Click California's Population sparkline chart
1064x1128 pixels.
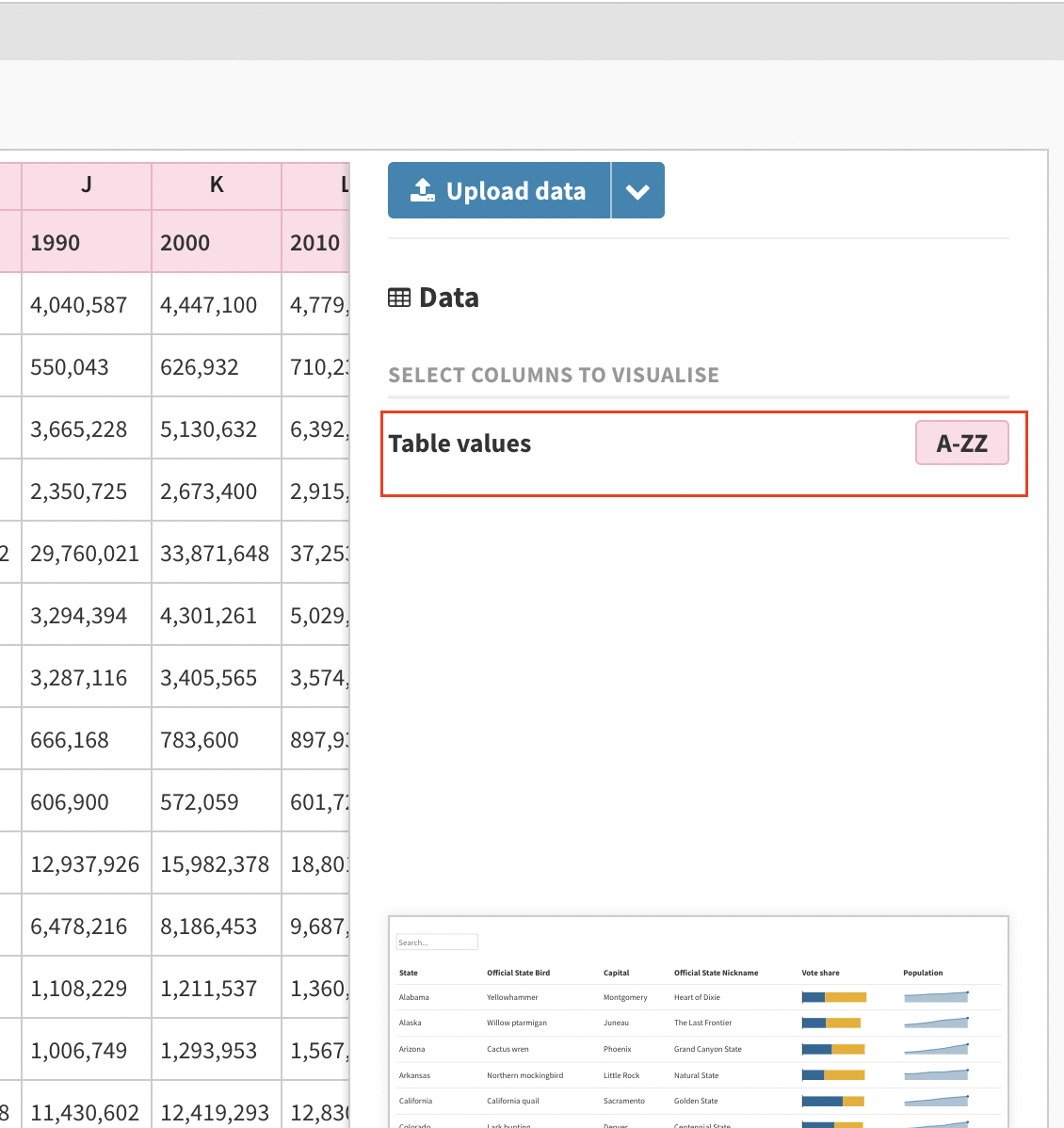935,1101
